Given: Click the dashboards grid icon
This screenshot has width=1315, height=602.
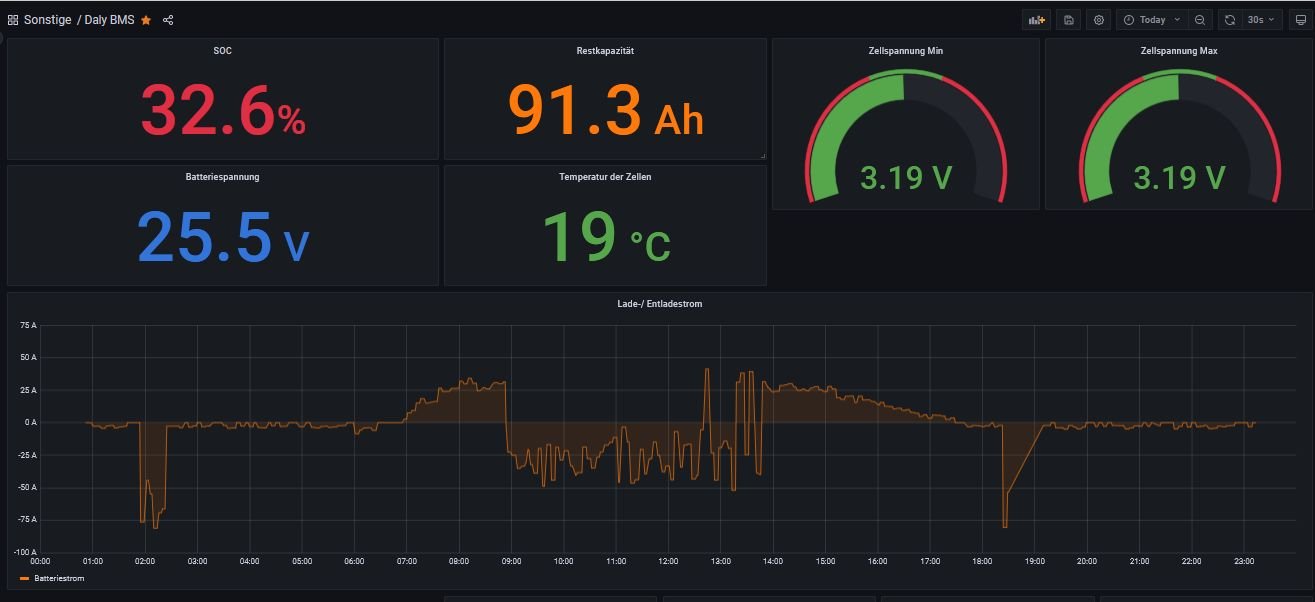Looking at the screenshot, I should (13, 20).
